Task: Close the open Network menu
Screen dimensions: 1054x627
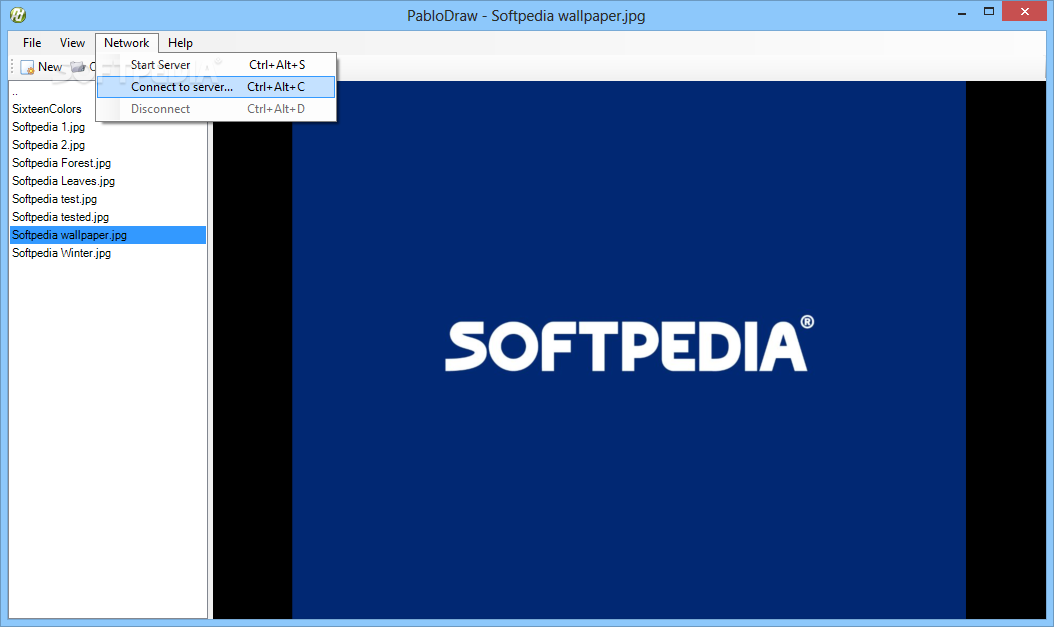Action: 126,43
